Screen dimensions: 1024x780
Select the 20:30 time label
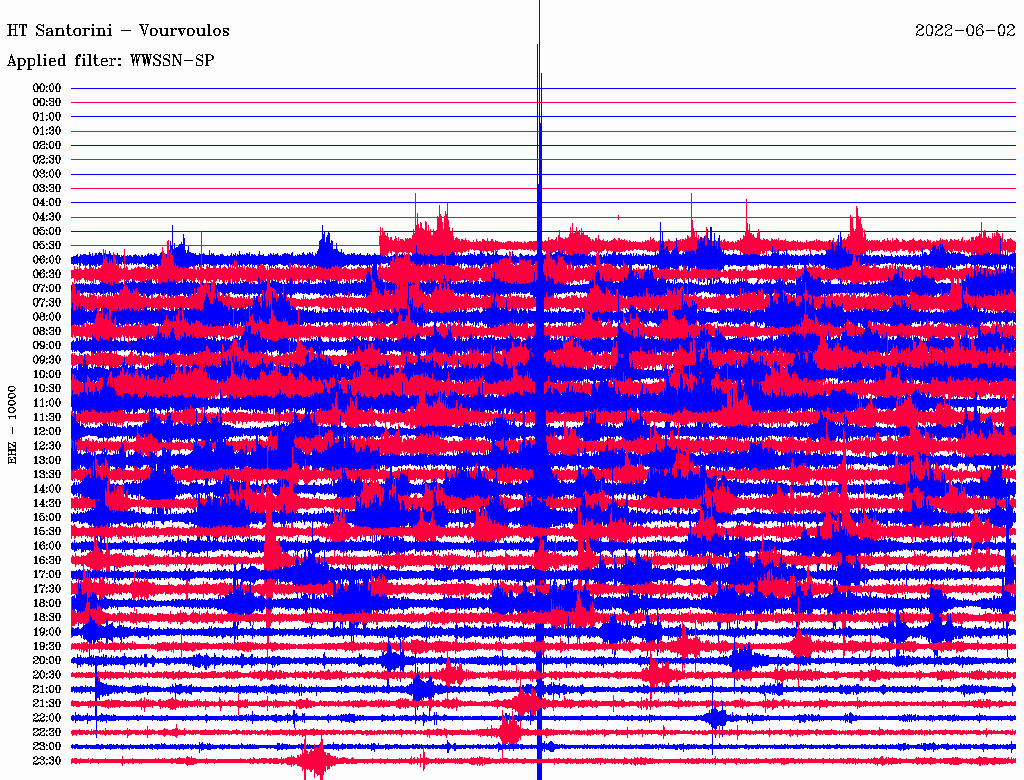coord(47,675)
